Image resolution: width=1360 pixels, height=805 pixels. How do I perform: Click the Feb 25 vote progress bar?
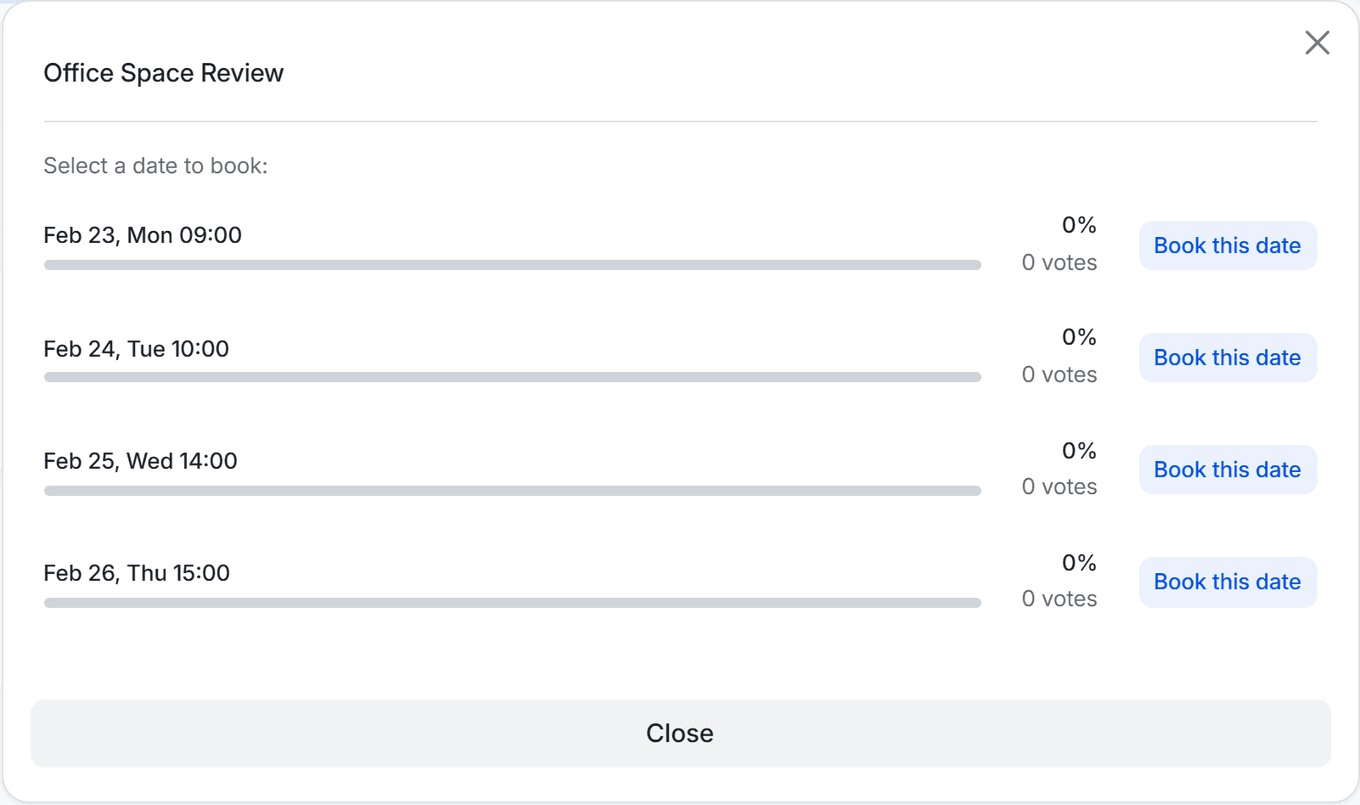pyautogui.click(x=512, y=490)
